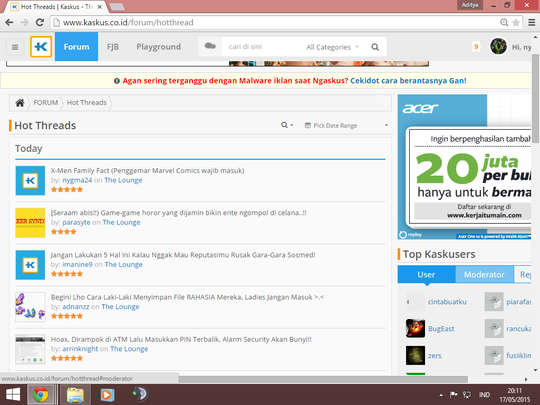Viewport: 540px width, 405px height.
Task: Click the Acer advertisement banner
Action: point(464,167)
